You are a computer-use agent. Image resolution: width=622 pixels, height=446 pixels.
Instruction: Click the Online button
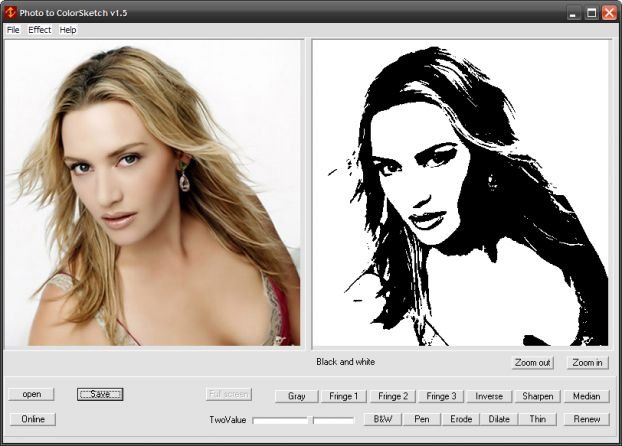coord(33,419)
